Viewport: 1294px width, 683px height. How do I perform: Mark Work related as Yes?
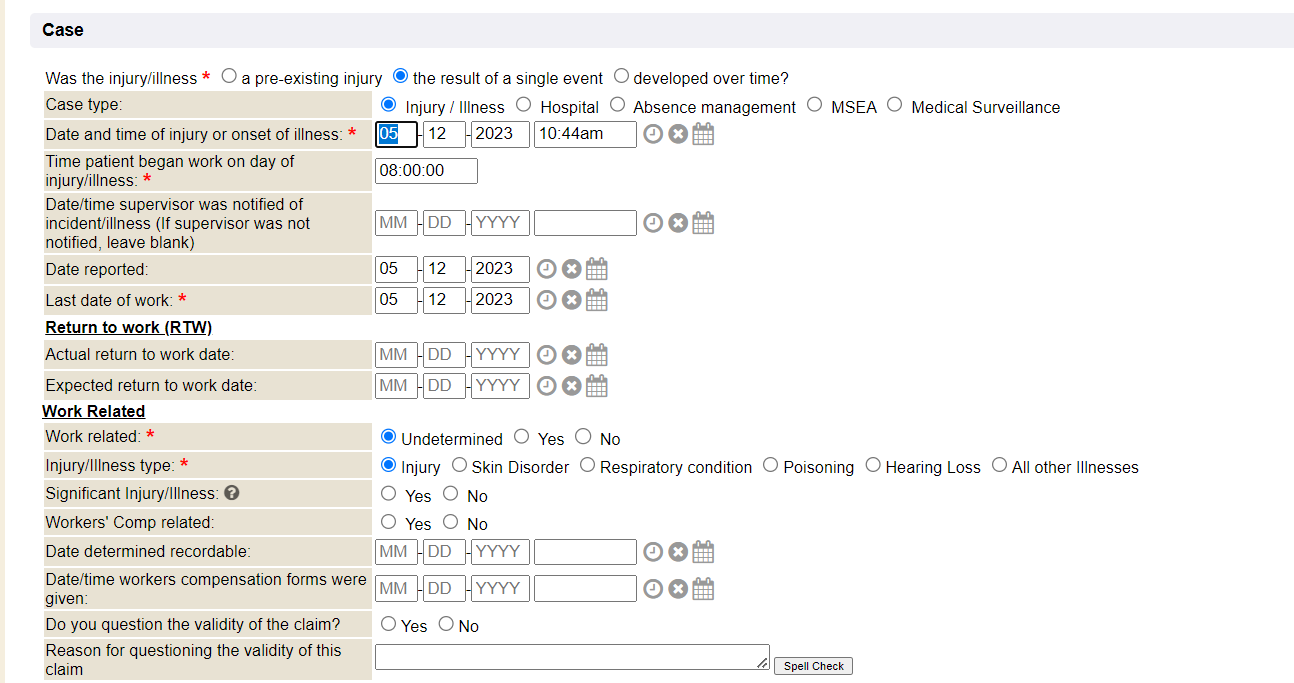tap(522, 437)
